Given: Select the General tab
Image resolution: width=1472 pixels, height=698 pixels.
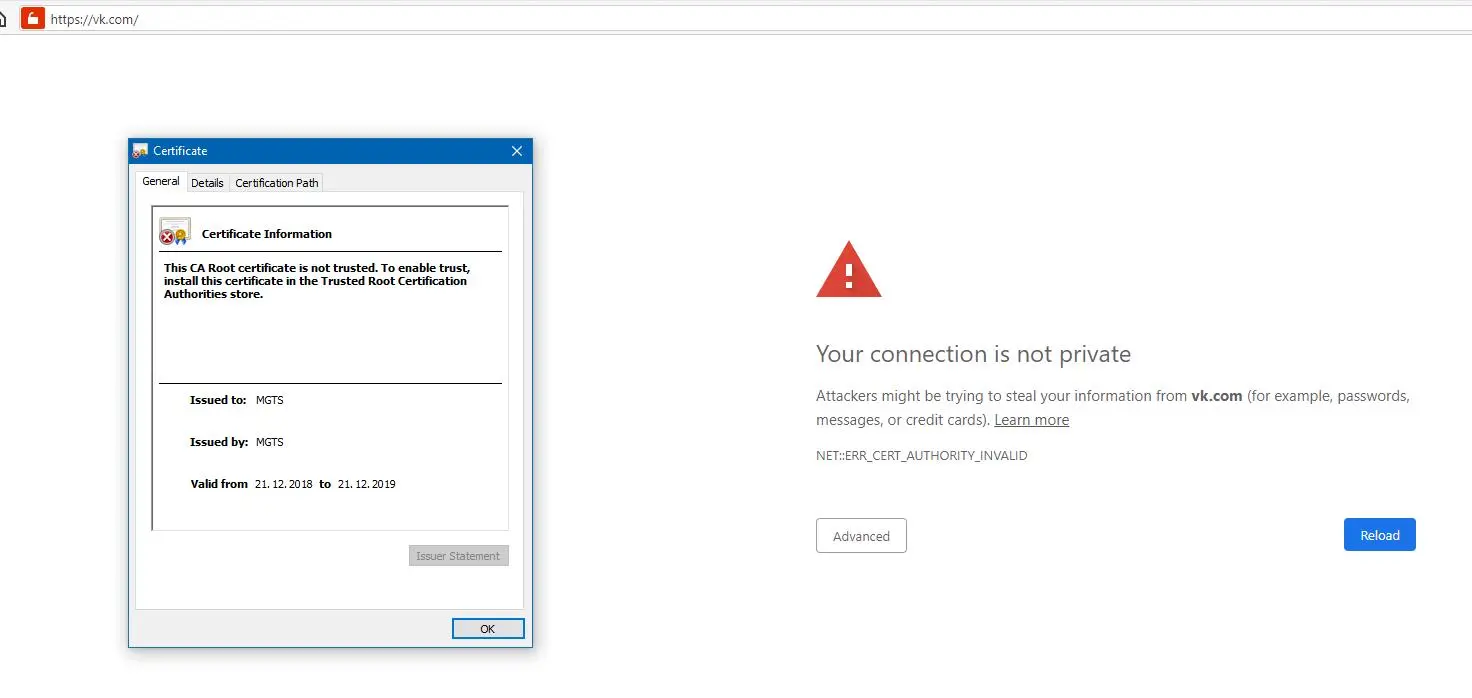Looking at the screenshot, I should coord(161,181).
